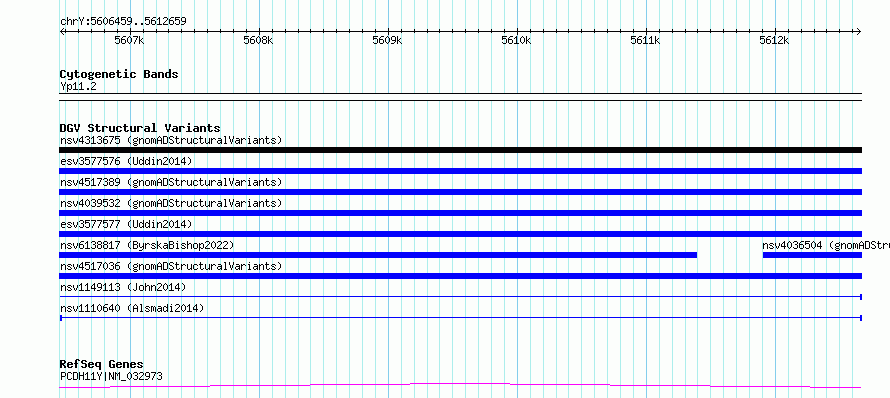Screen dimensions: 890x398
Task: Open variant esv3577577 (Uddin2014) label
Action: click(126, 224)
